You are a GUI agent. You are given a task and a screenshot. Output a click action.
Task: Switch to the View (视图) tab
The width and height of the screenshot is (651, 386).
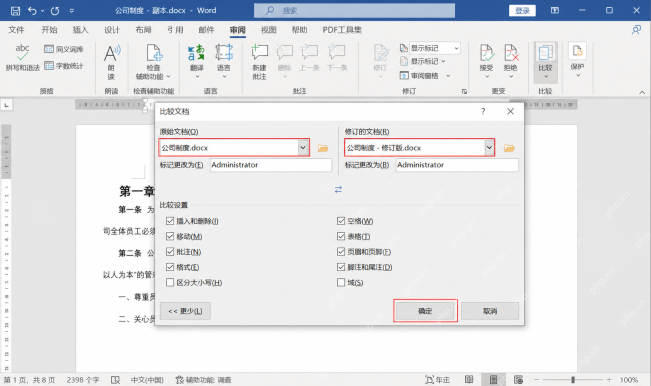pyautogui.click(x=269, y=30)
